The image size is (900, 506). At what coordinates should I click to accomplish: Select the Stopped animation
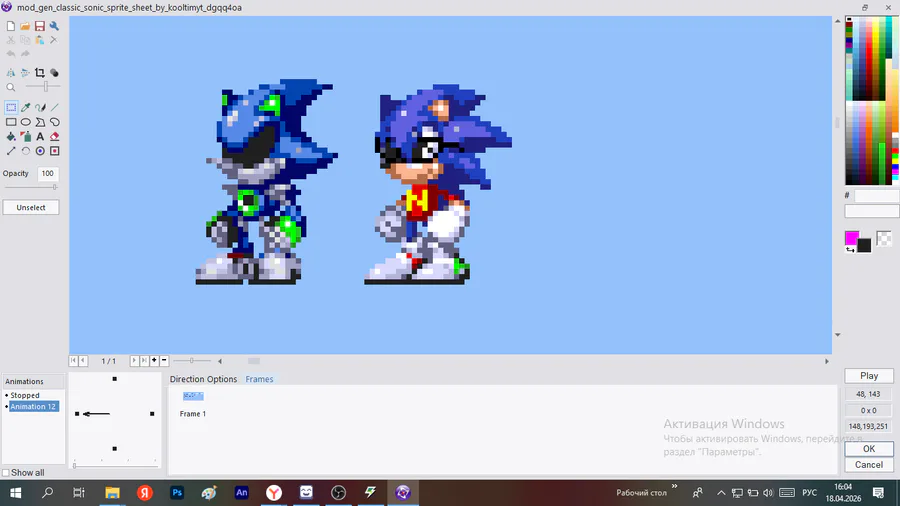tap(25, 395)
